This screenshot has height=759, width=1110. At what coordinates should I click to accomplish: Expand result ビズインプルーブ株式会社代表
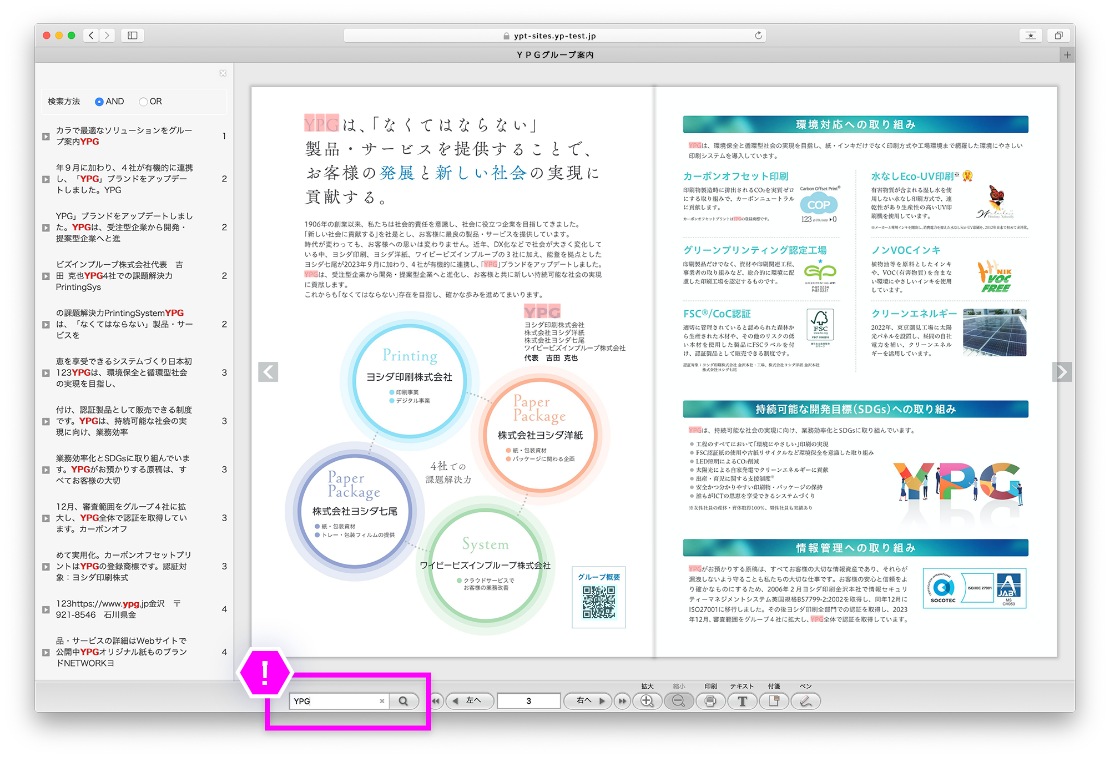pyautogui.click(x=45, y=276)
